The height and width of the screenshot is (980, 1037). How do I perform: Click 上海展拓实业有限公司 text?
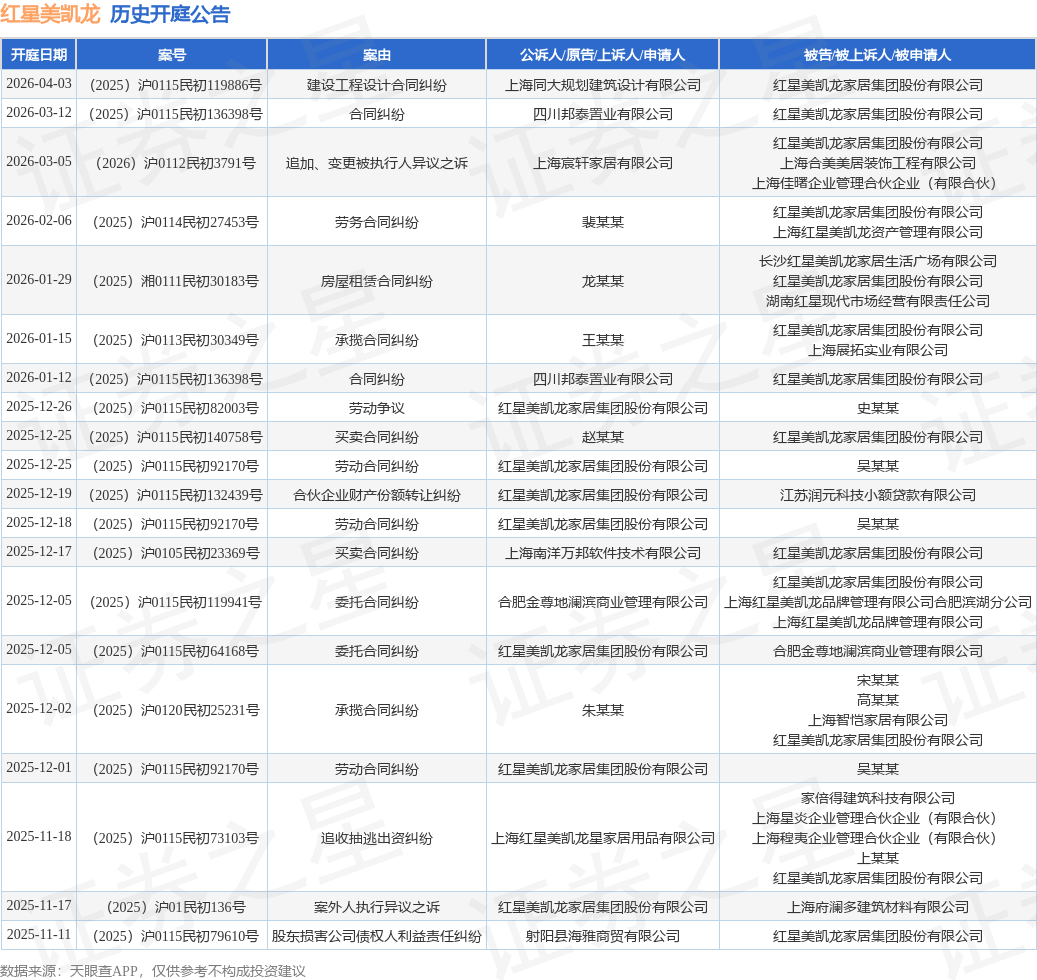[878, 350]
